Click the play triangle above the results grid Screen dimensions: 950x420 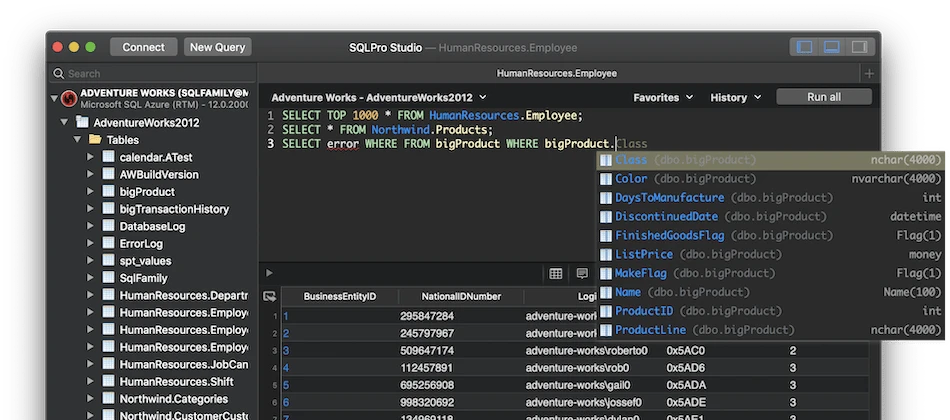(x=268, y=273)
